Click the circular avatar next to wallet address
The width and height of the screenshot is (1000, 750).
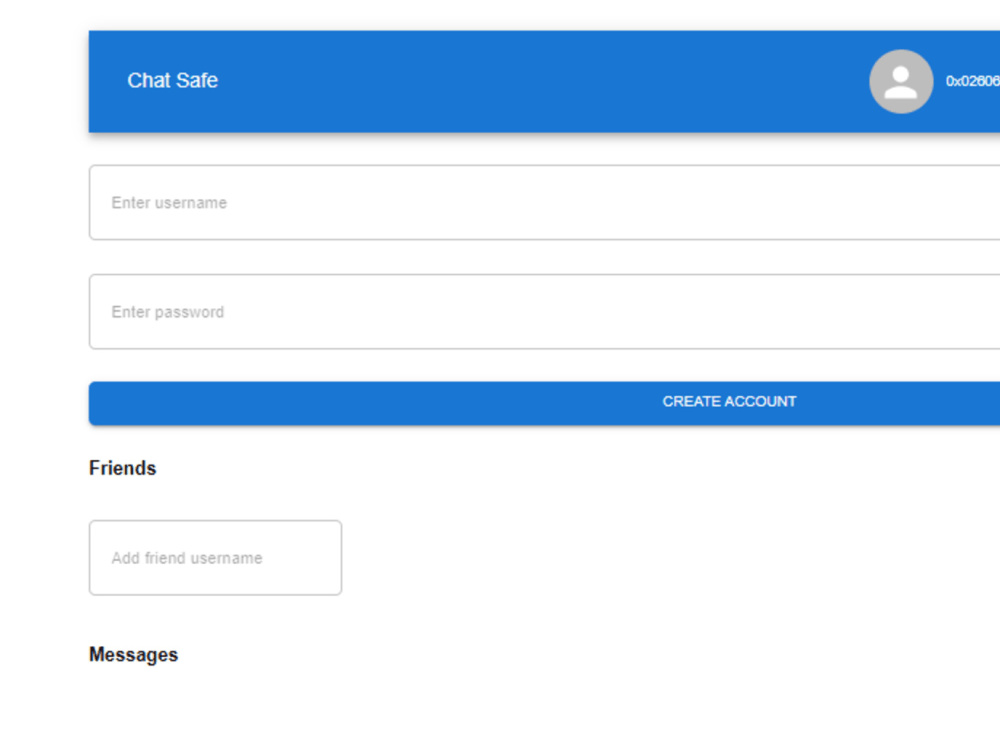(900, 81)
